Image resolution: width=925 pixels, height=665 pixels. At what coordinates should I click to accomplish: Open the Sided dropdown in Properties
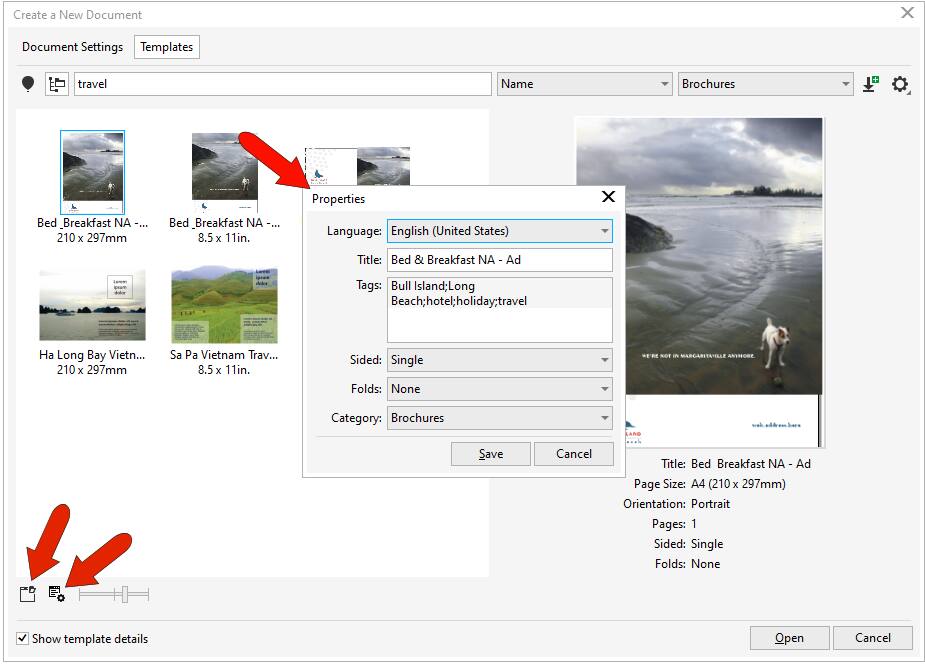[606, 360]
